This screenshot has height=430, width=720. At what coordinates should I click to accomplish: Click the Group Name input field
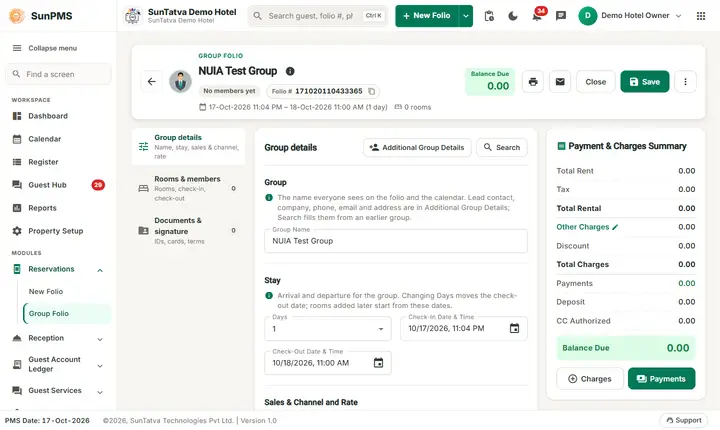point(395,241)
